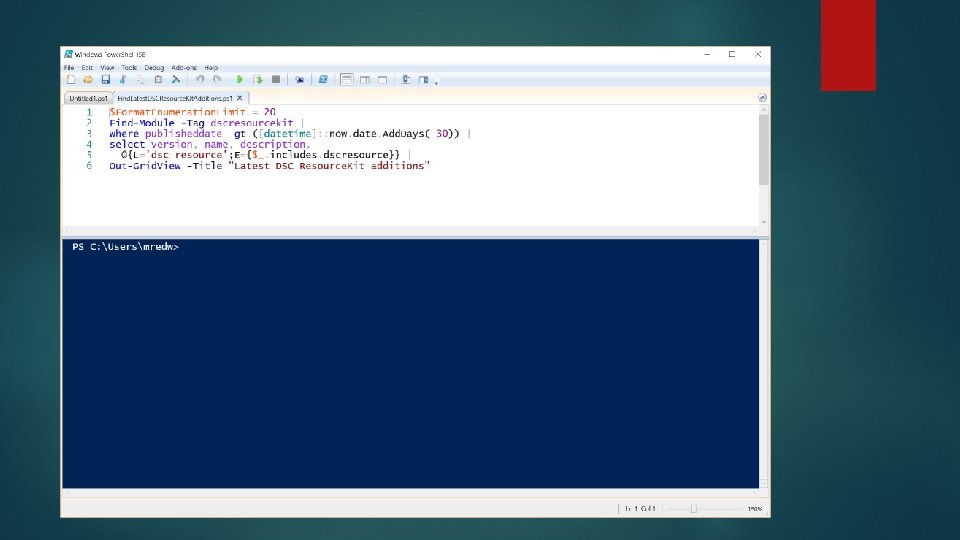Show script pane maximized icon

pos(383,80)
